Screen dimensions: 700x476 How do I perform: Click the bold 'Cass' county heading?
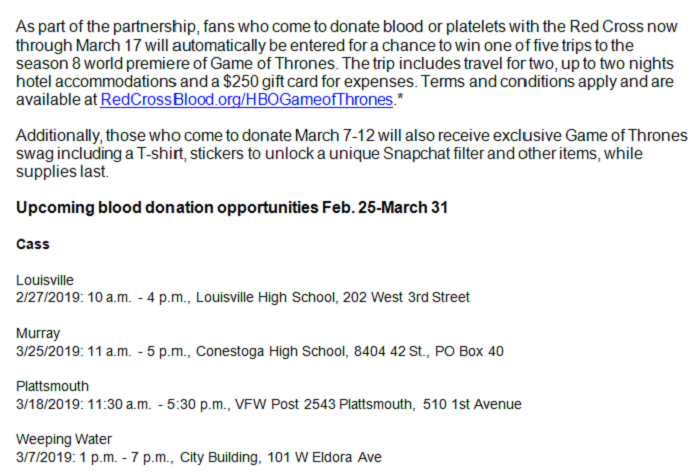(x=33, y=244)
